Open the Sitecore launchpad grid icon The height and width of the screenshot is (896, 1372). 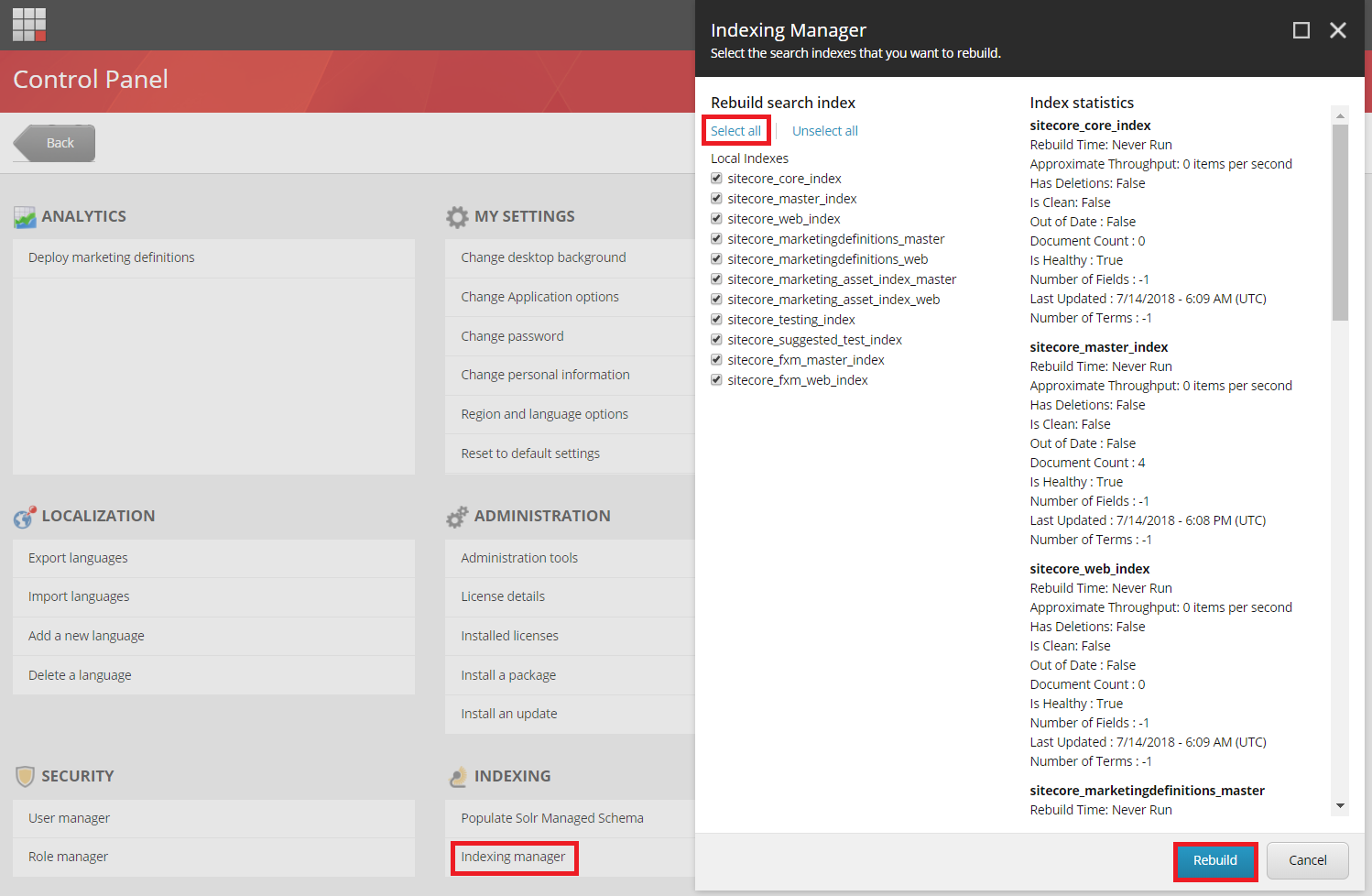tap(29, 25)
